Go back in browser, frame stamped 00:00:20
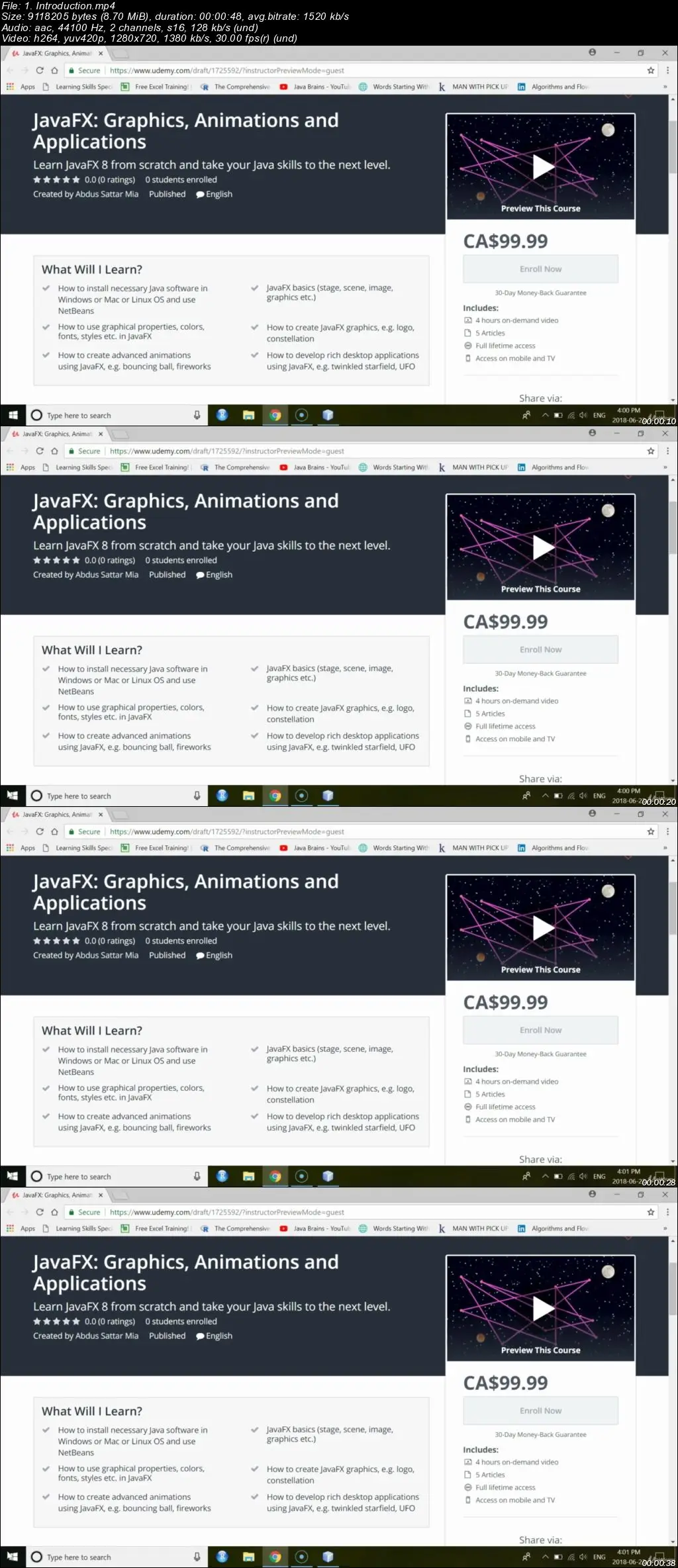Viewport: 678px width, 1568px height. tap(10, 451)
